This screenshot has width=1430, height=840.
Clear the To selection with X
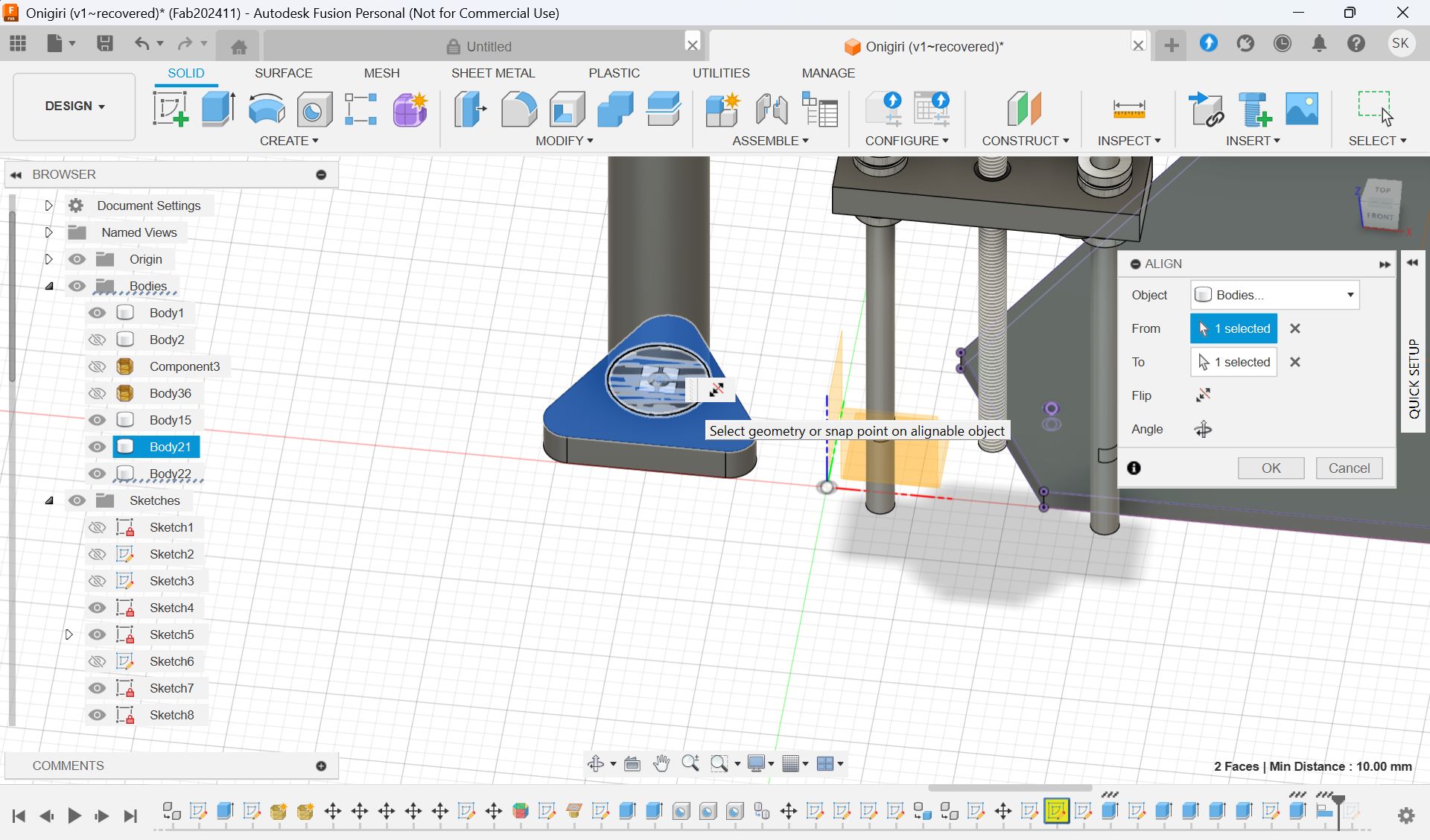tap(1295, 362)
